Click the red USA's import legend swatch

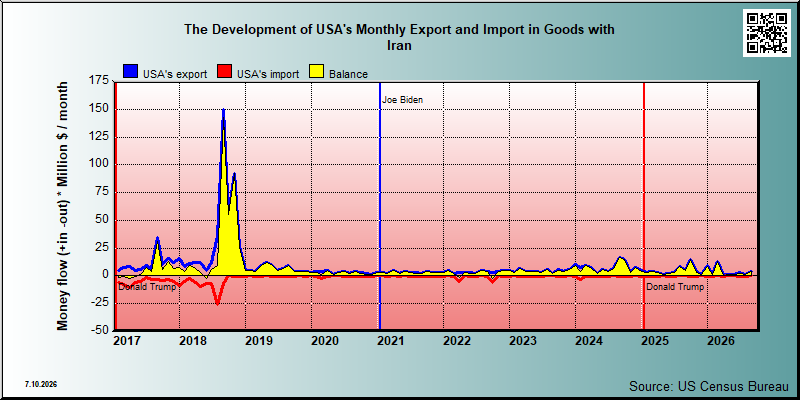(x=226, y=72)
